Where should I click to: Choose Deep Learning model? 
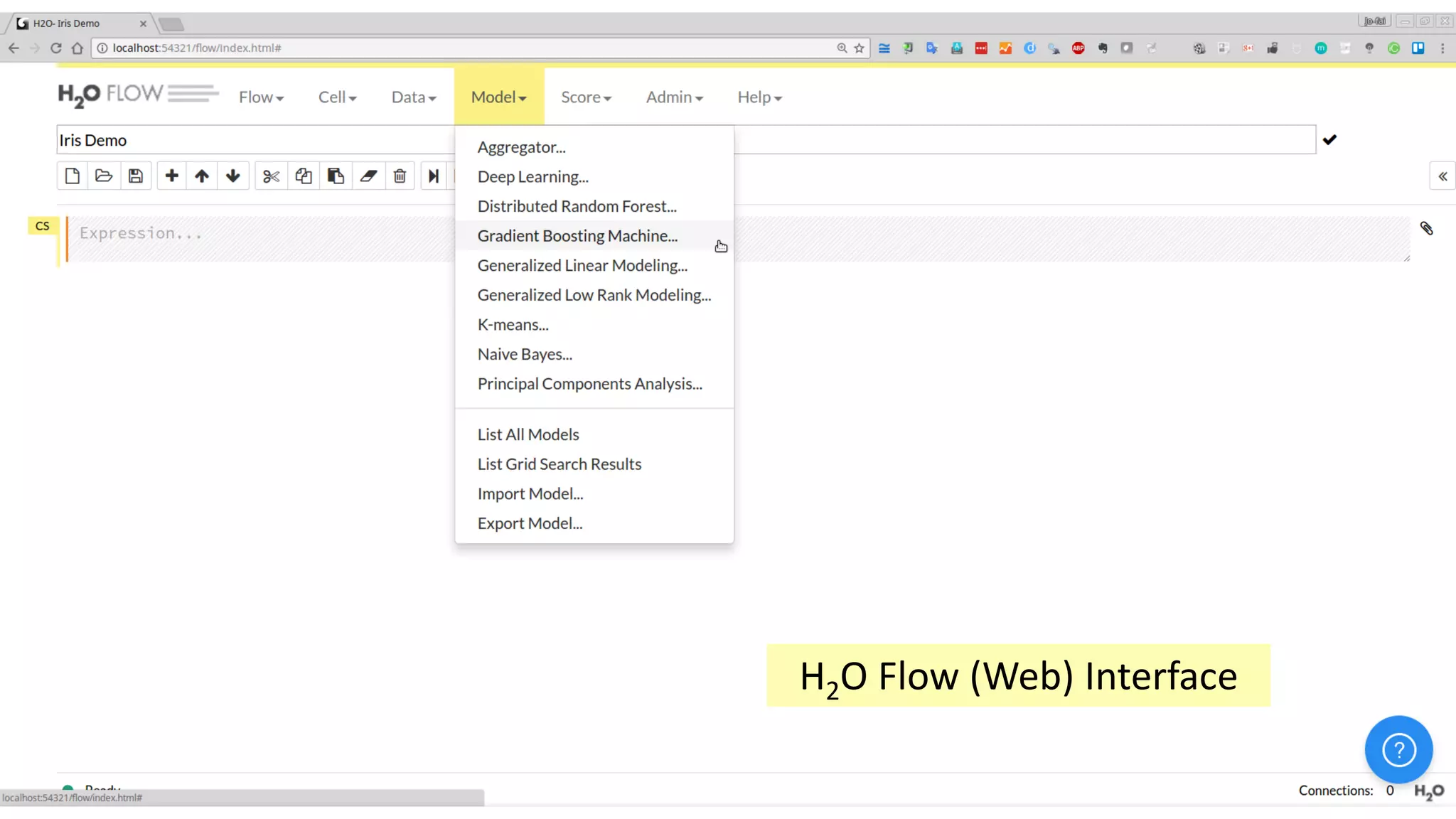pyautogui.click(x=594, y=177)
